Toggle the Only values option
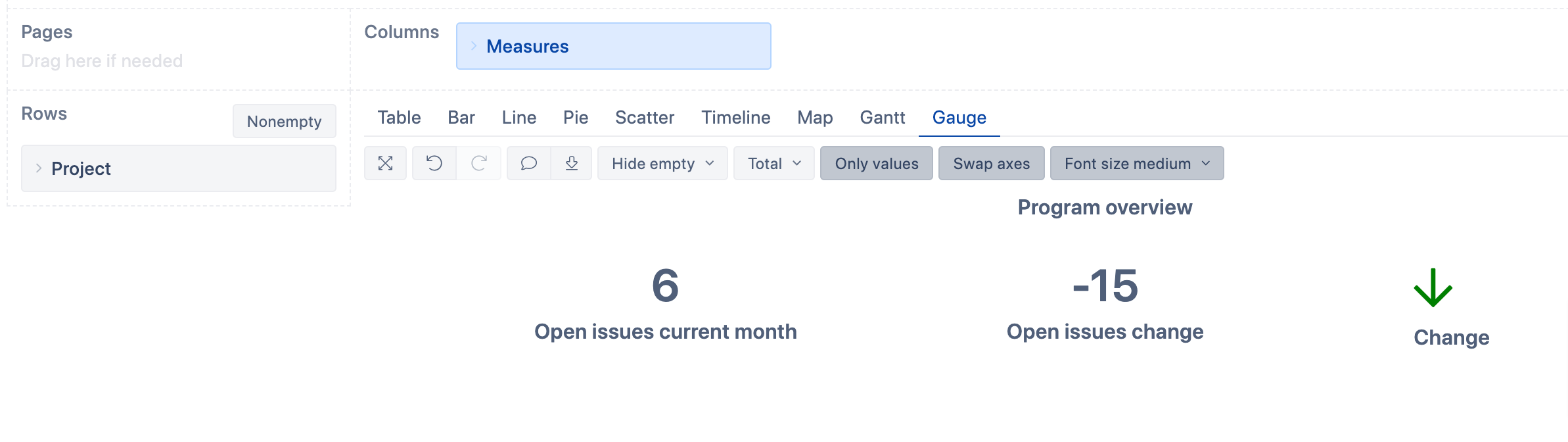This screenshot has height=442, width=1568. [x=877, y=163]
